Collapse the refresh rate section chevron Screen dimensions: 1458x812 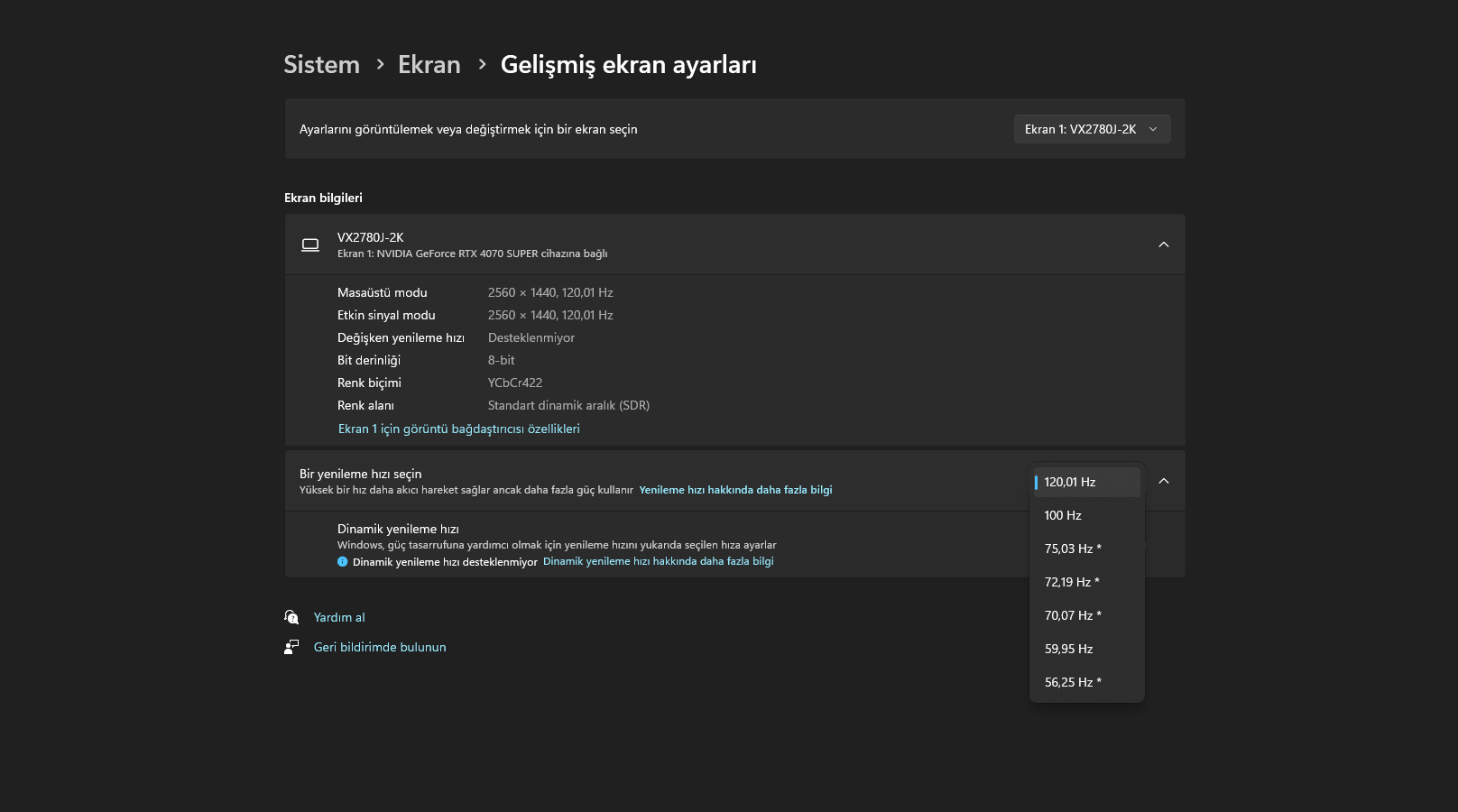tap(1164, 481)
